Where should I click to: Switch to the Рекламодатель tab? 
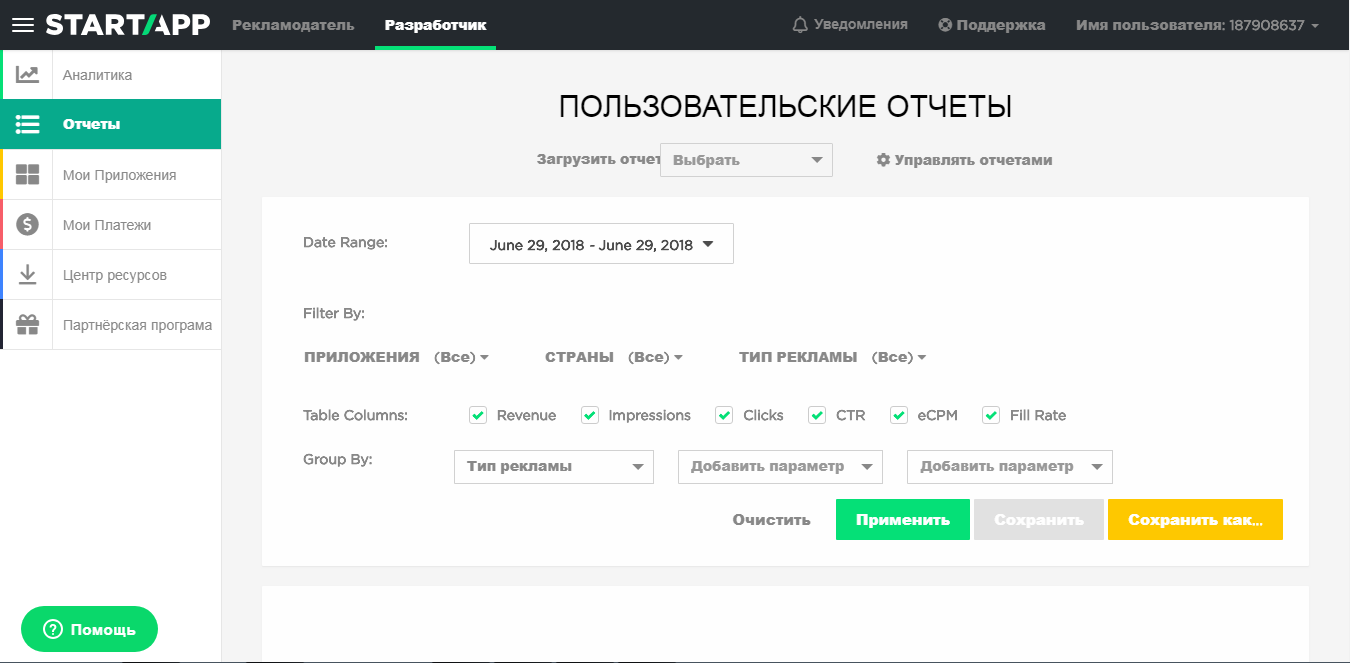pos(293,25)
